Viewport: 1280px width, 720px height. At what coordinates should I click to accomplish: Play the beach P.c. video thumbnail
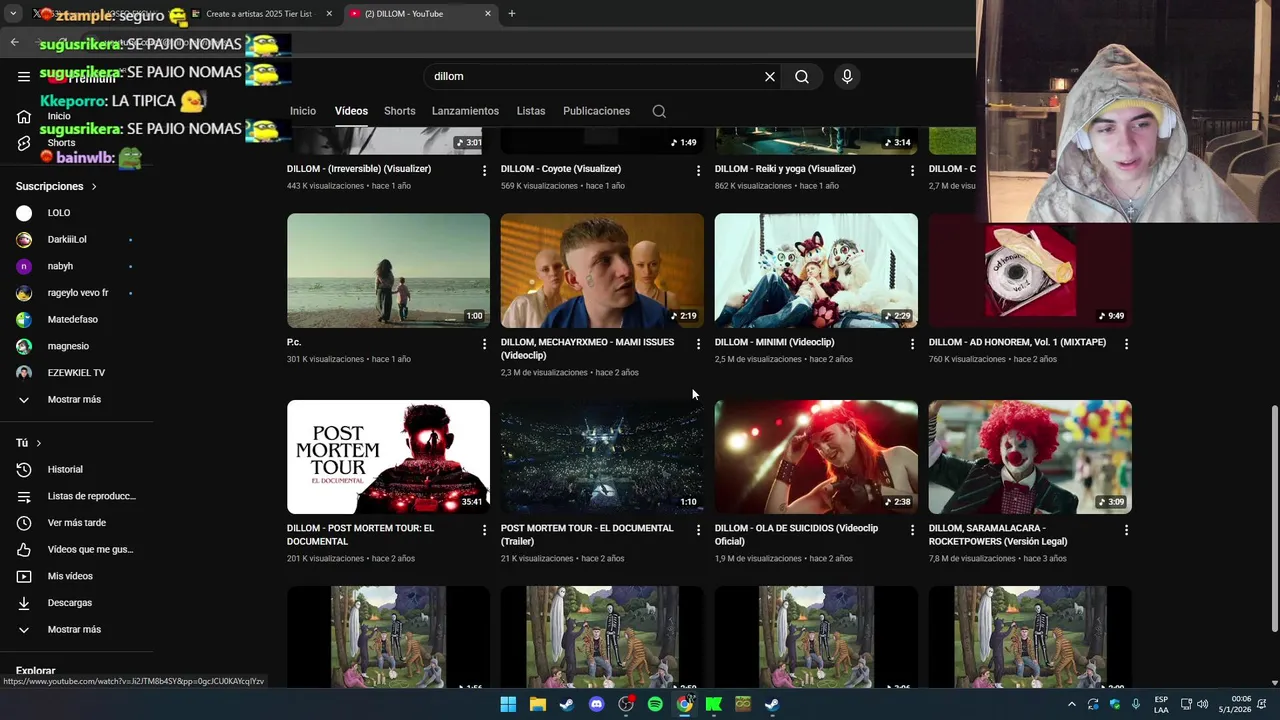[x=388, y=270]
